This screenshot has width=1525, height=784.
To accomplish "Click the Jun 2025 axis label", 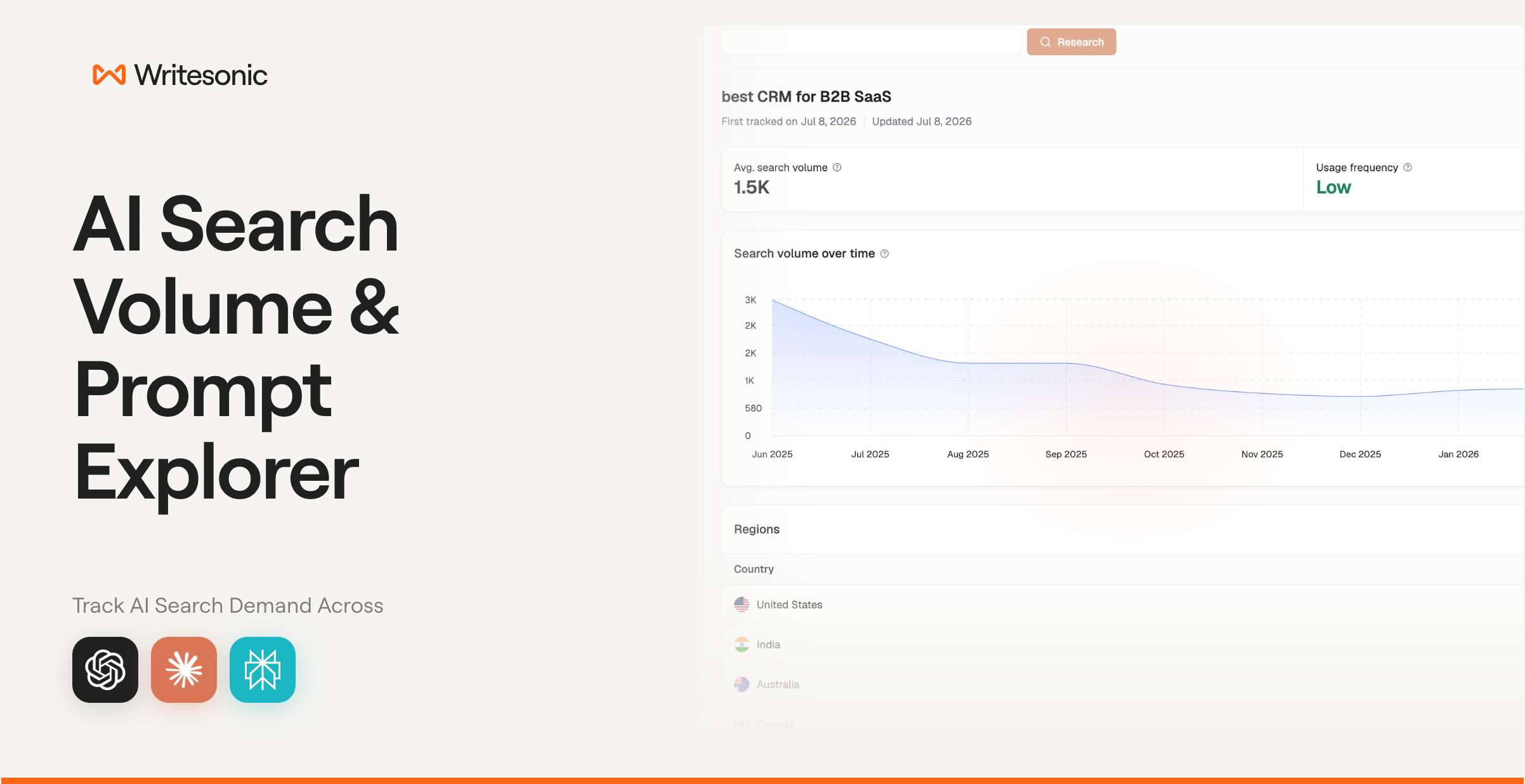I will pos(772,454).
